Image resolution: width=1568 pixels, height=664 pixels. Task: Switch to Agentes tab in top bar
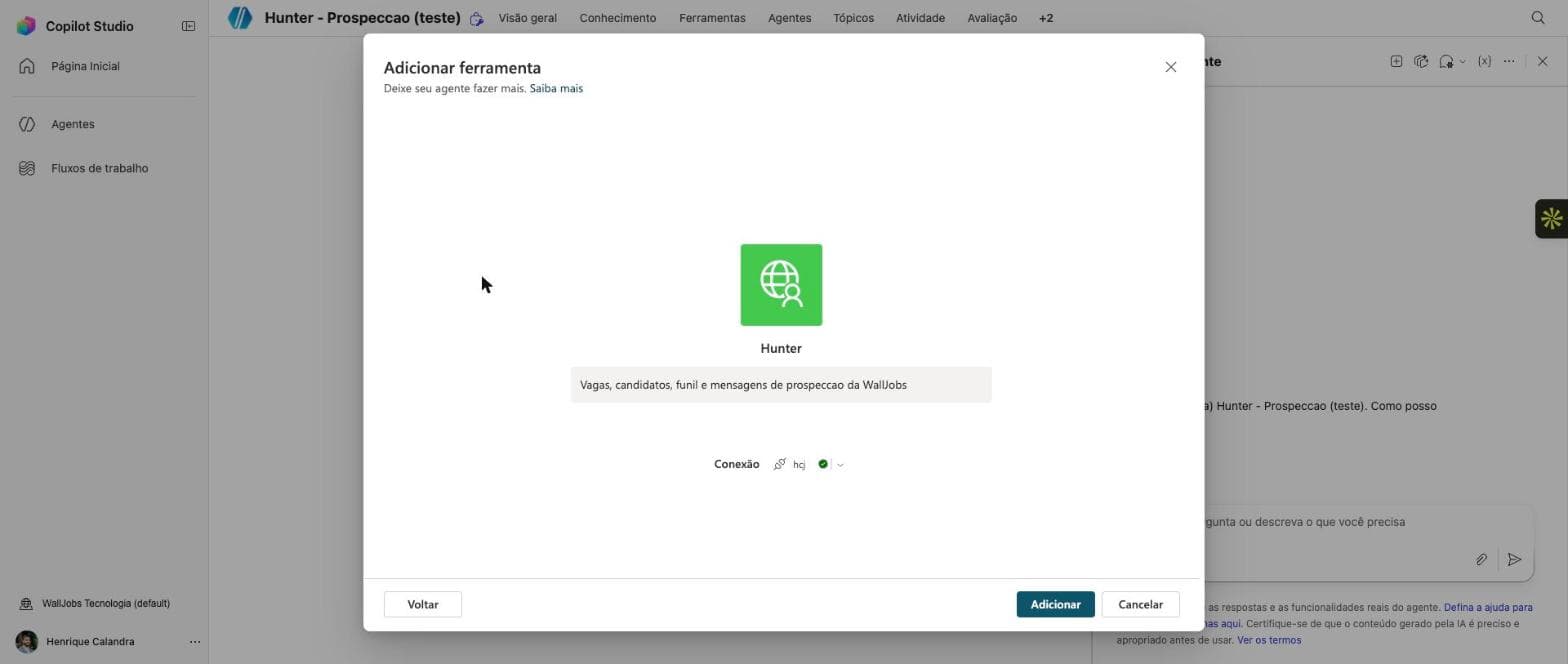click(790, 18)
